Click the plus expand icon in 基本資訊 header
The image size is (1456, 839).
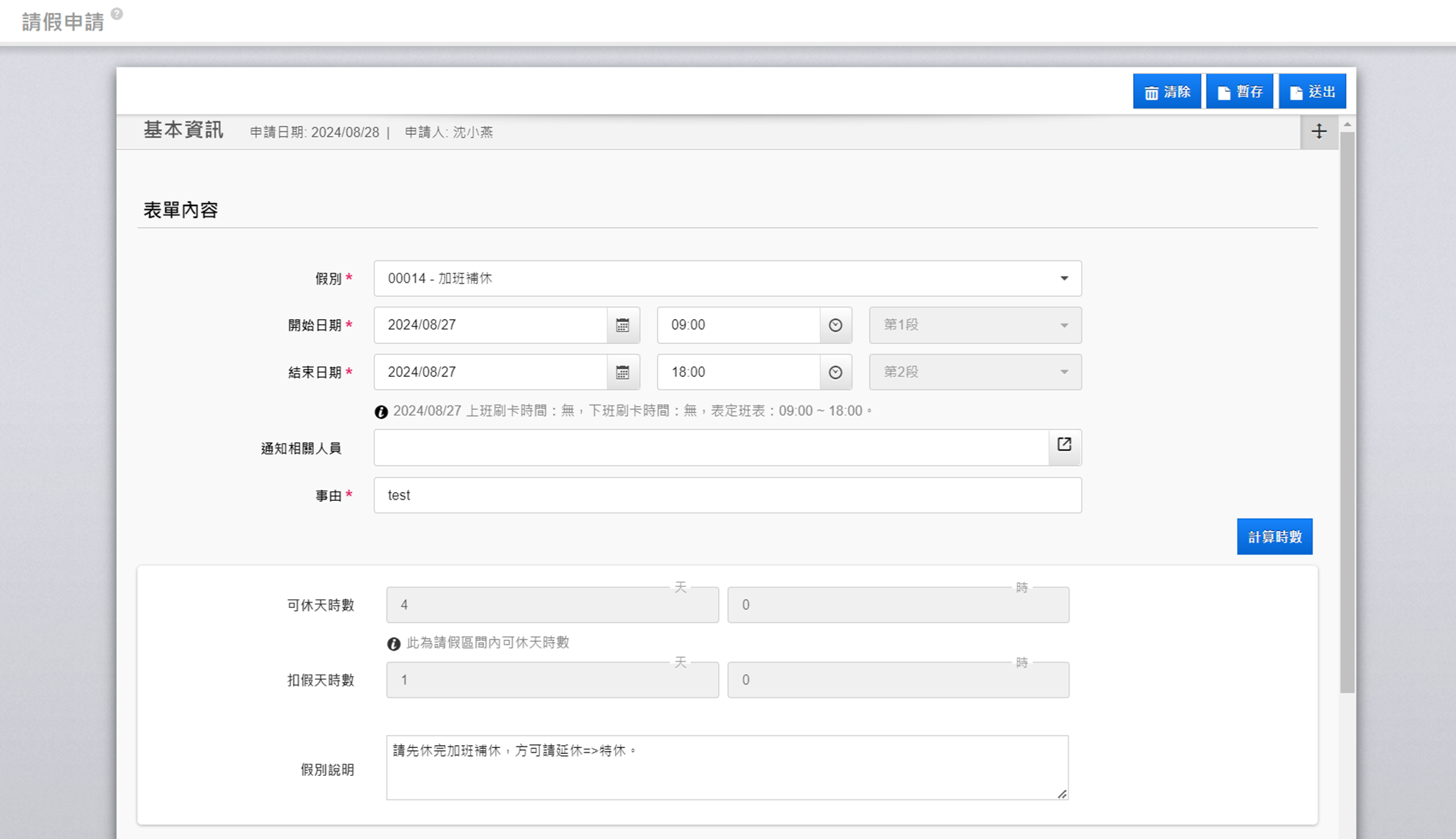[1319, 132]
